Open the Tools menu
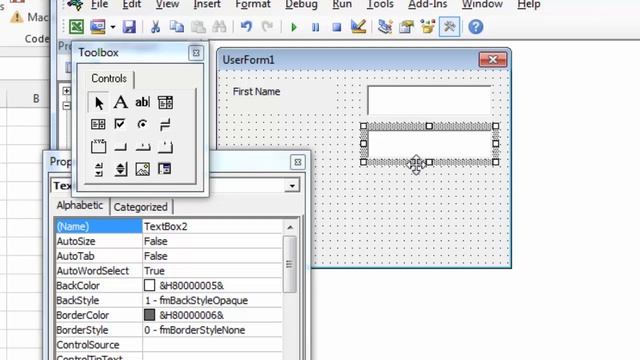This screenshot has width=640, height=360. pos(380,4)
